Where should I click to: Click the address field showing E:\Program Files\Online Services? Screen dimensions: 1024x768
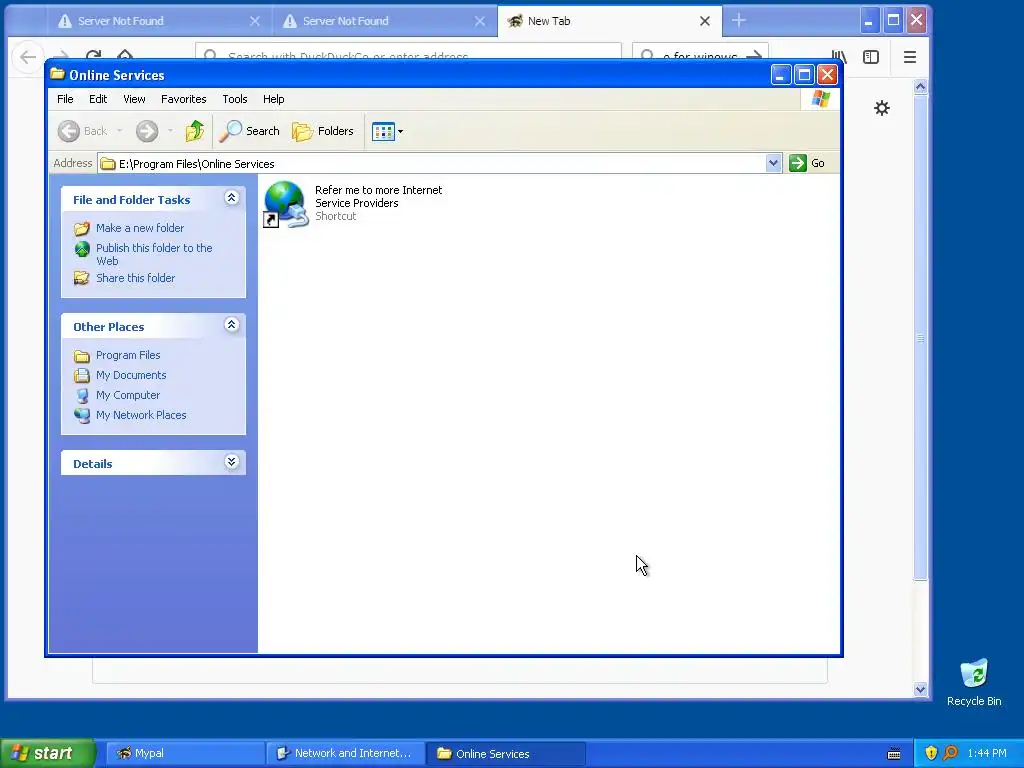pos(432,163)
